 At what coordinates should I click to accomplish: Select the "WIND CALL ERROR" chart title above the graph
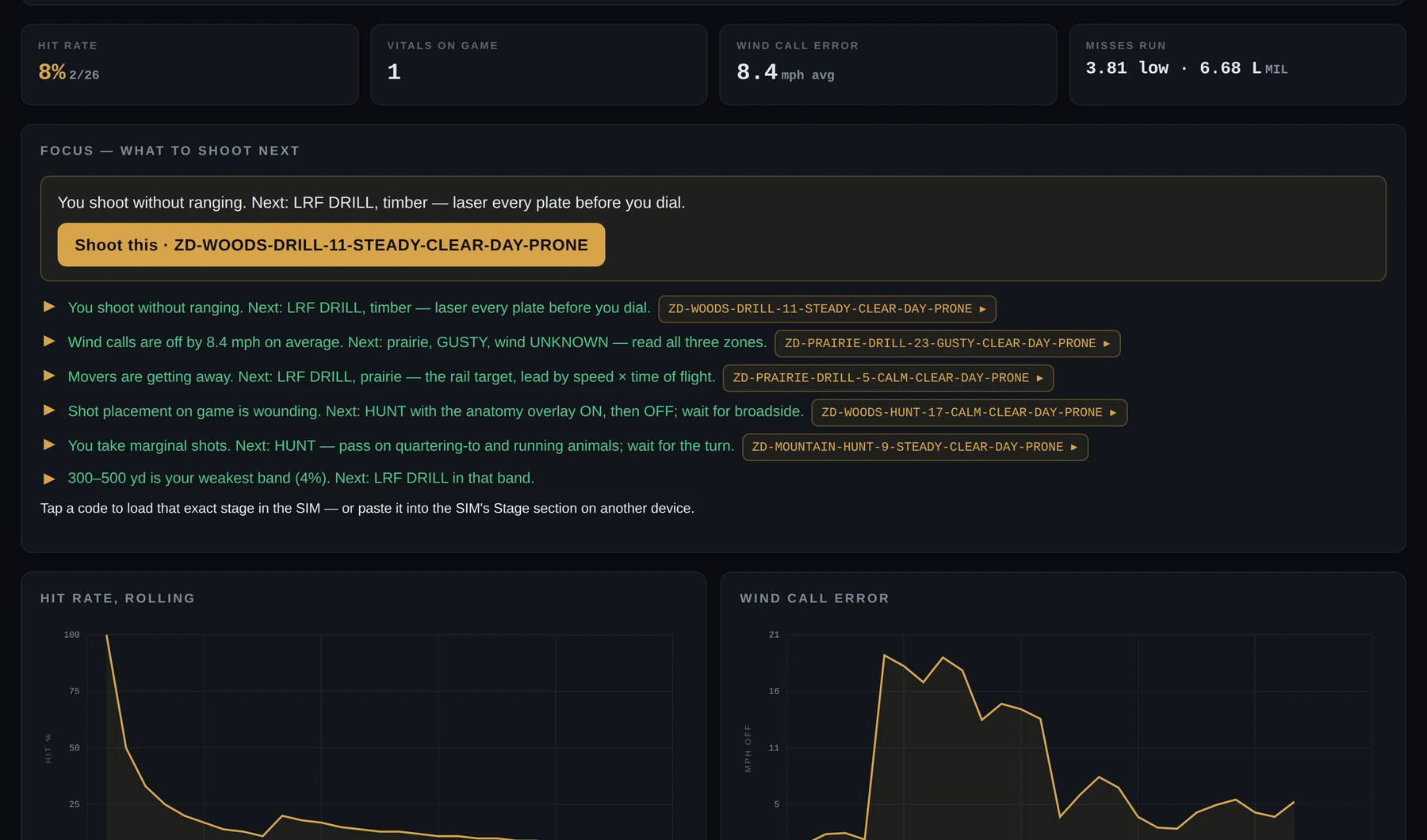tap(814, 598)
